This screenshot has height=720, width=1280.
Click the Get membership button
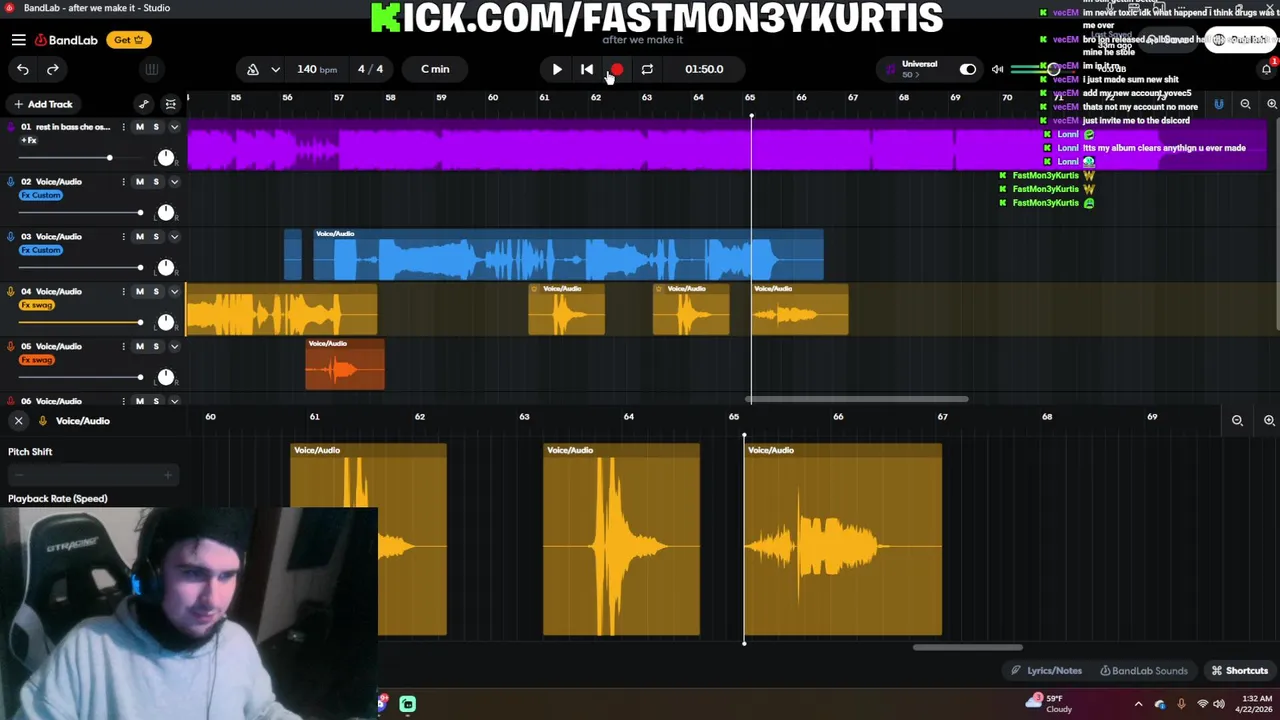point(129,40)
